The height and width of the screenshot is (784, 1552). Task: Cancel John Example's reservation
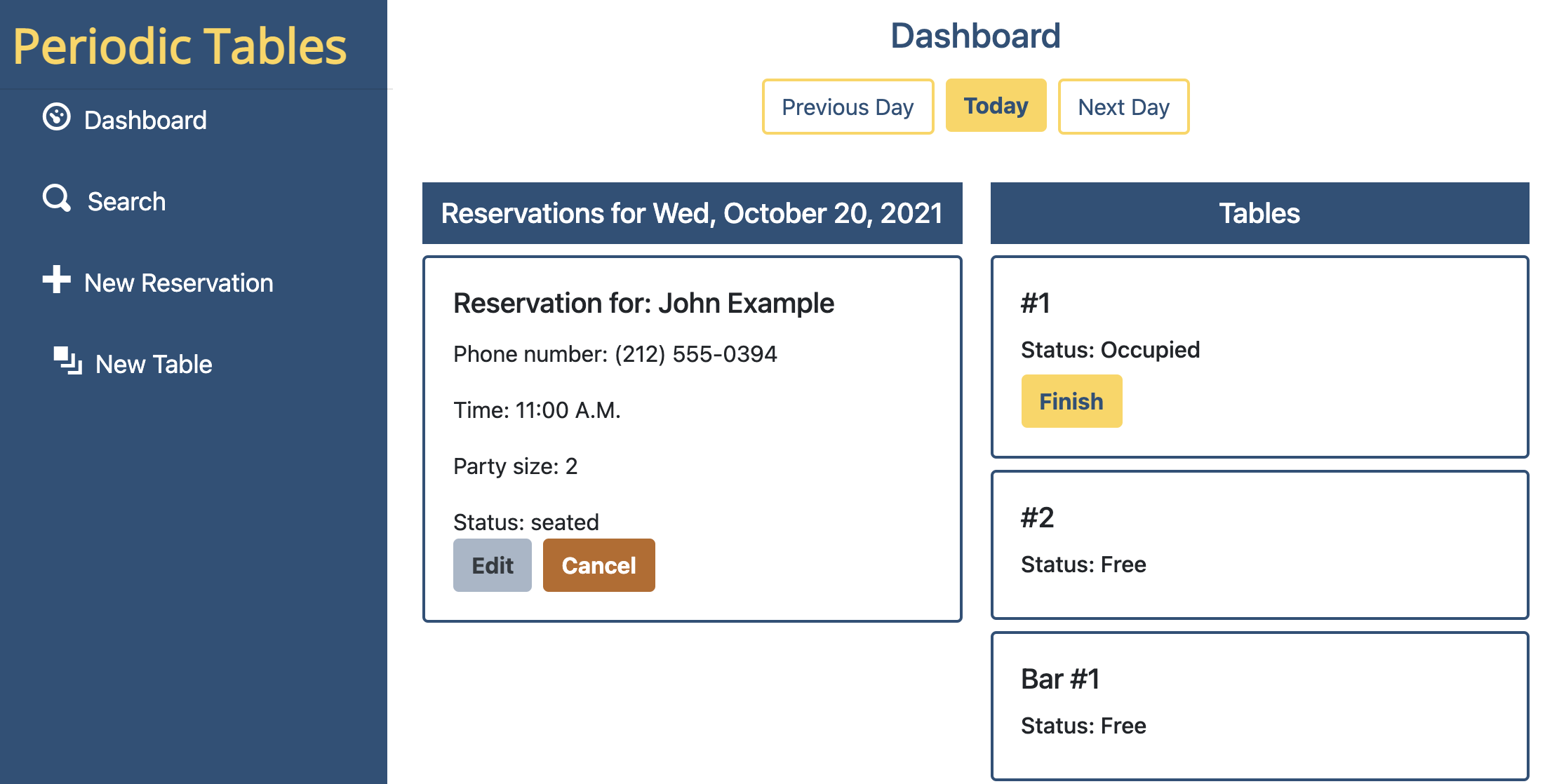(x=598, y=565)
